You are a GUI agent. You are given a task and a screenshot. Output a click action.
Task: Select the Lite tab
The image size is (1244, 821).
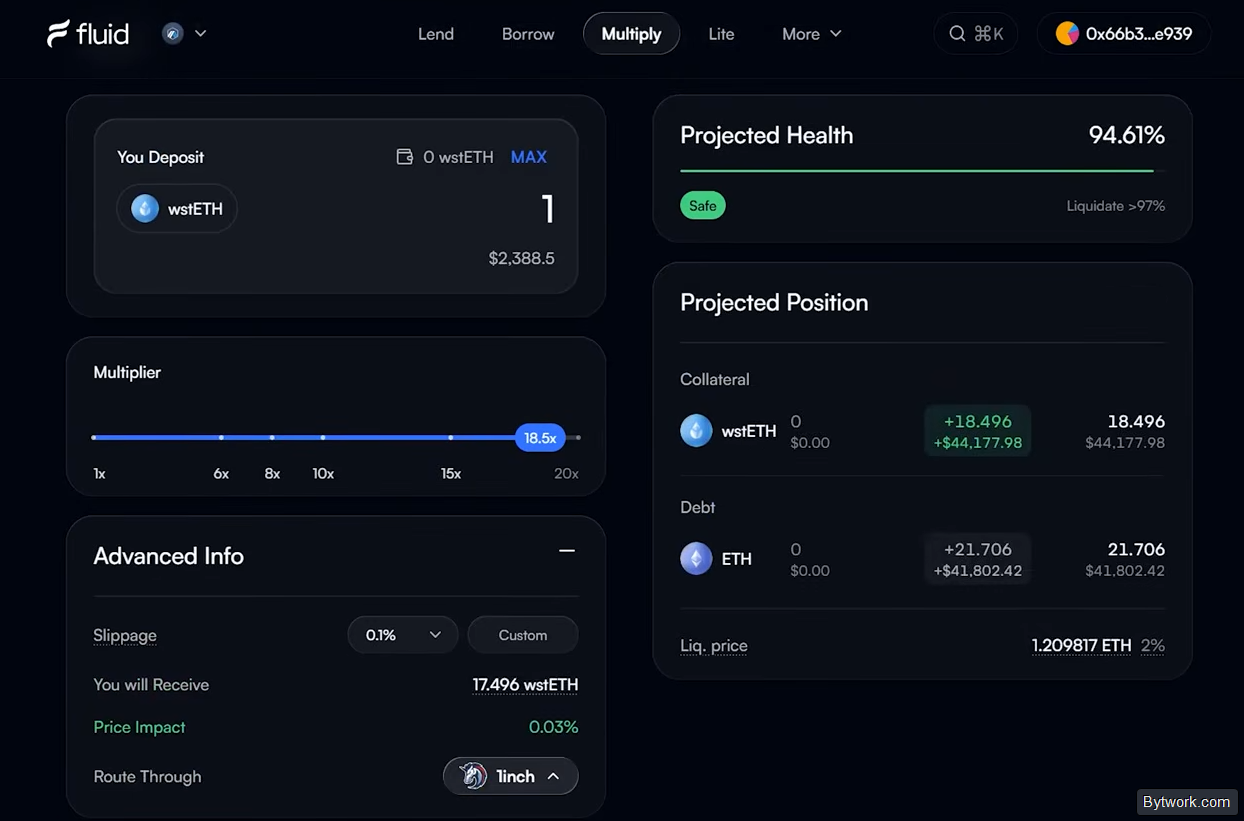tap(721, 34)
